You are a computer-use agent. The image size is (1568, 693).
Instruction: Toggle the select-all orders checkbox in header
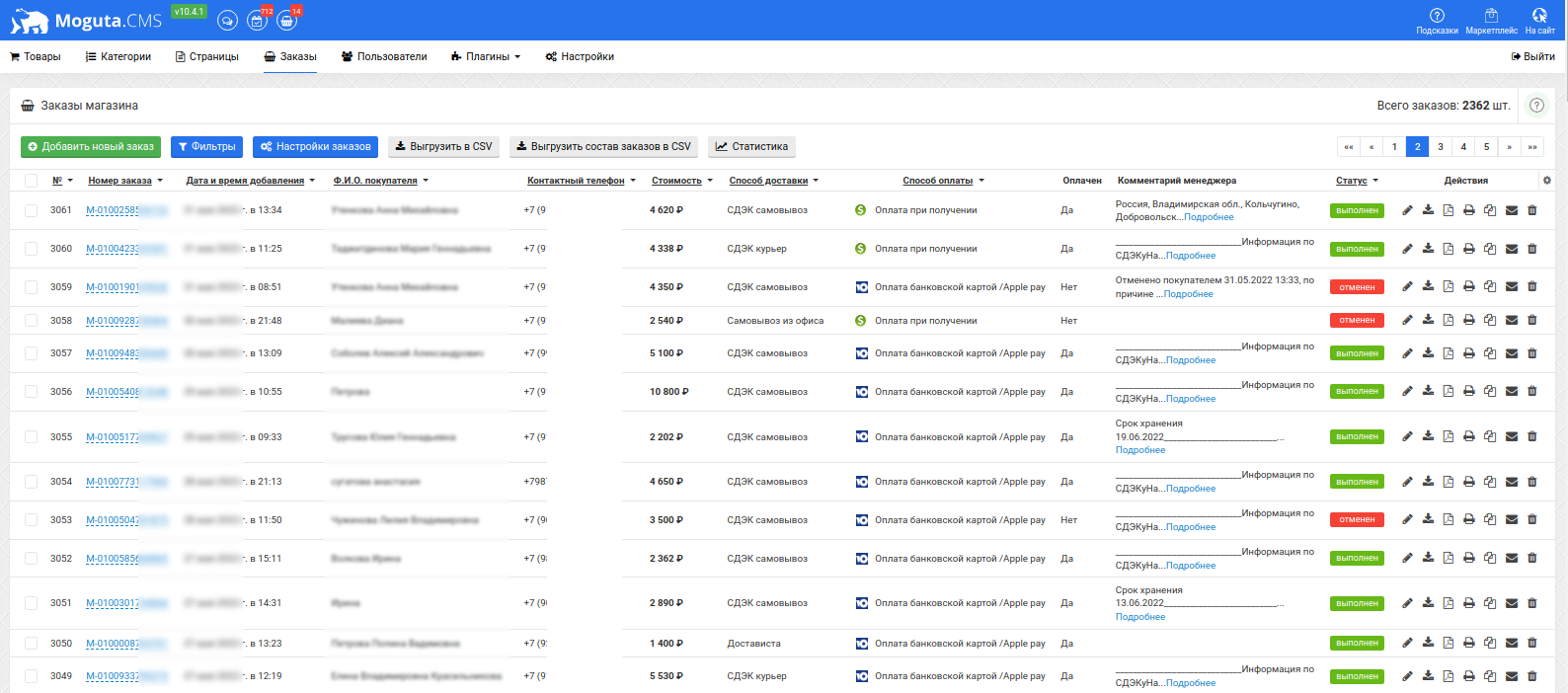tap(31, 181)
